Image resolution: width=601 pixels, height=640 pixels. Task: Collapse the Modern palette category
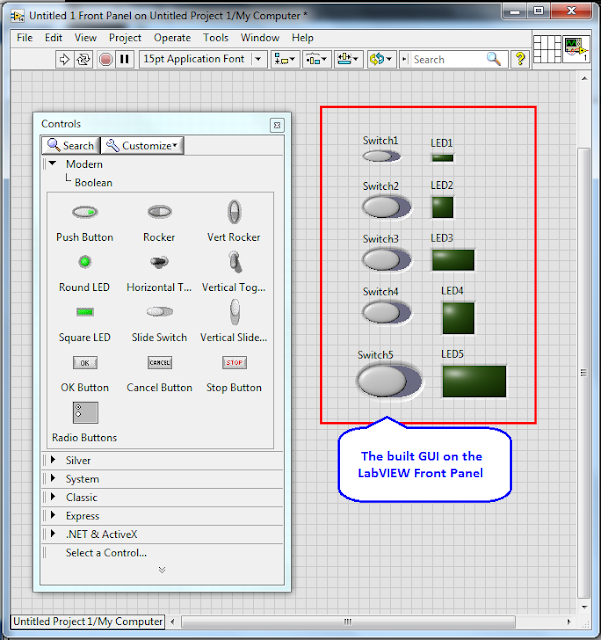pos(52,163)
